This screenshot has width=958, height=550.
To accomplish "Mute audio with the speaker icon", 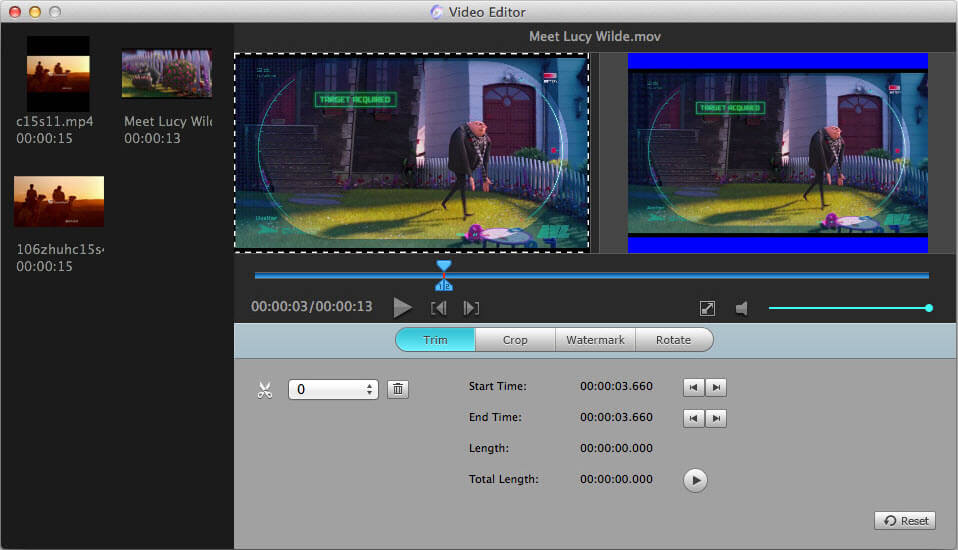I will (x=742, y=309).
